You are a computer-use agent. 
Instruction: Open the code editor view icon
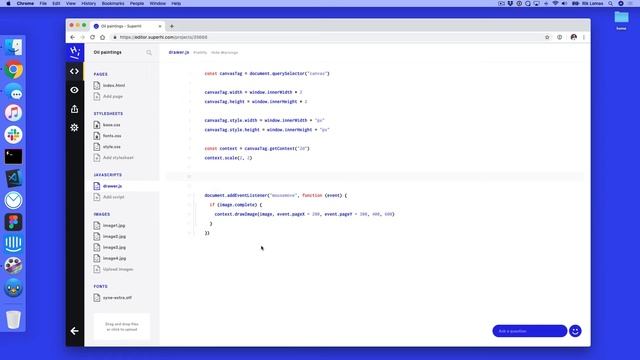74,71
